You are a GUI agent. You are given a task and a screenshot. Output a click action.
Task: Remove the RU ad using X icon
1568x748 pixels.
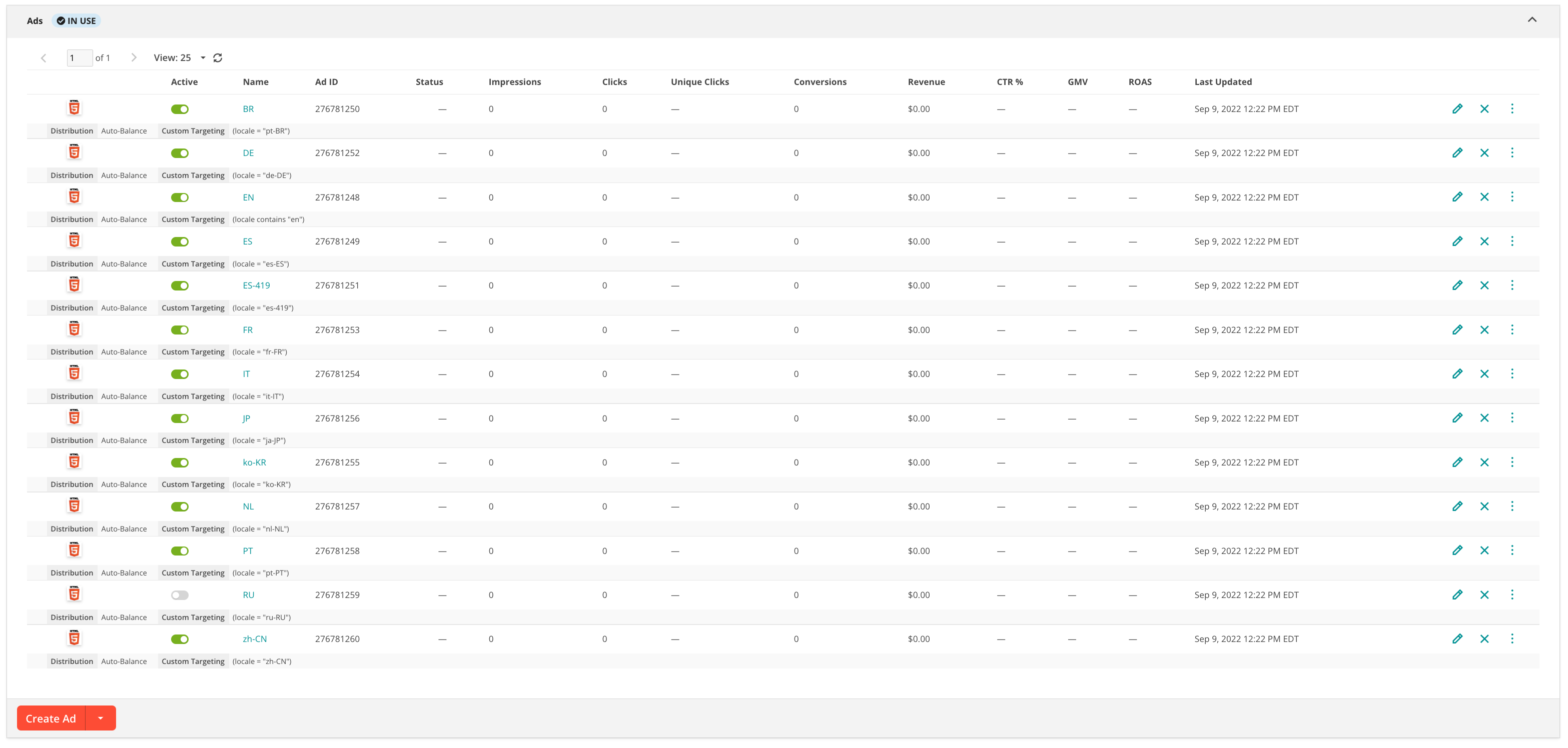[x=1484, y=595]
